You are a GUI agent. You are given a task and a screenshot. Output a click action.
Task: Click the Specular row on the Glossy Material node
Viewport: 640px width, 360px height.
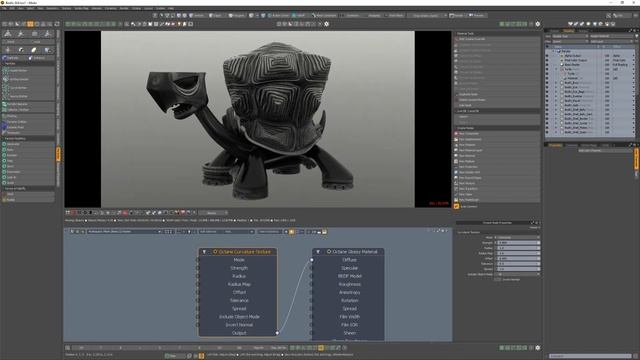(x=349, y=268)
